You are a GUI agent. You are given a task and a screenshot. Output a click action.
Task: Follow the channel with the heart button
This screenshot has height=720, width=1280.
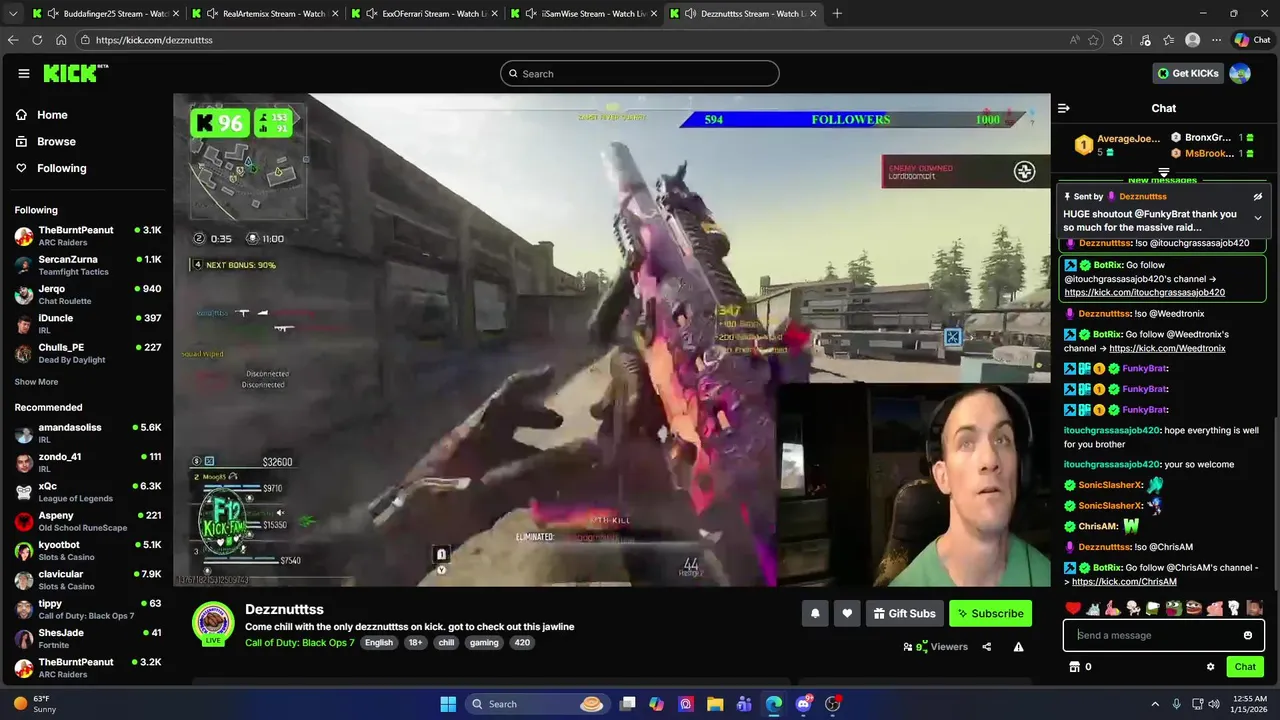(x=847, y=613)
